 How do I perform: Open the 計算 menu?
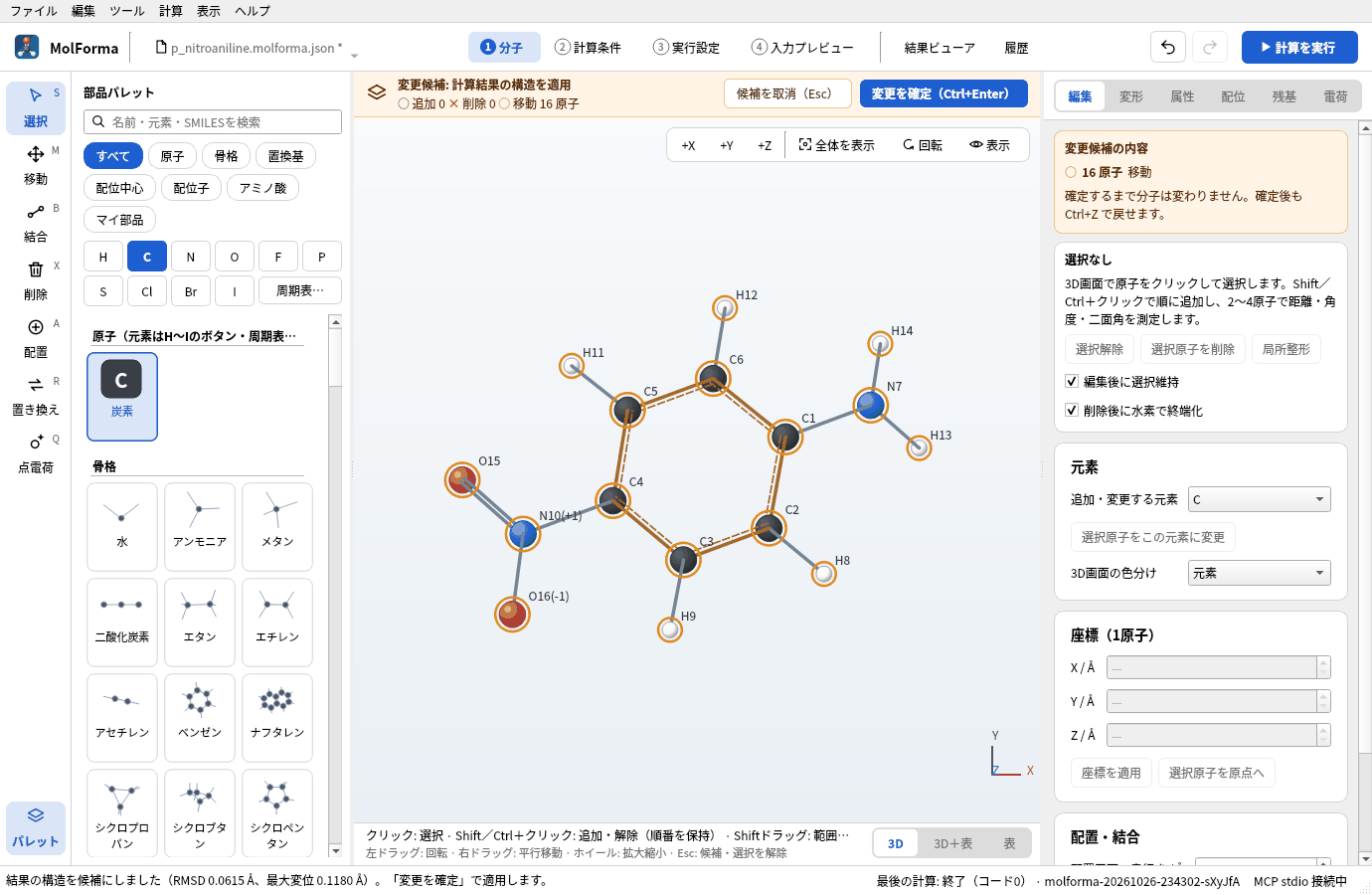[171, 11]
